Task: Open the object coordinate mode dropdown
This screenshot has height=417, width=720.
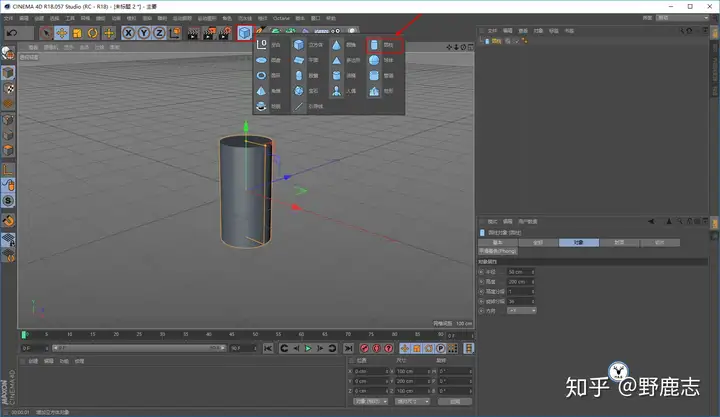Action: coord(372,401)
